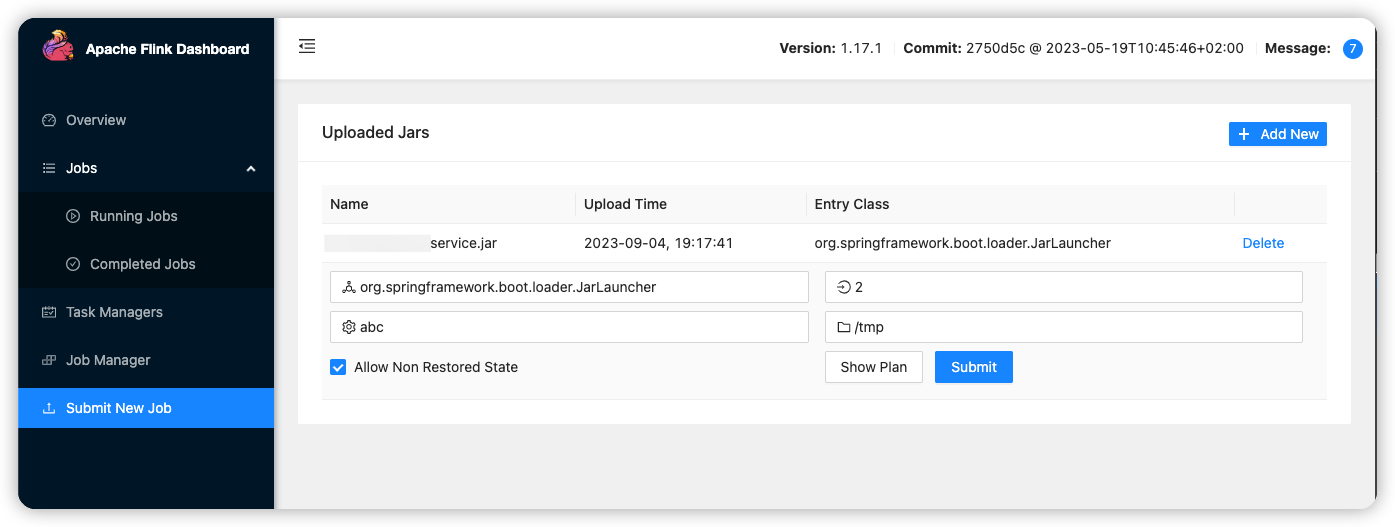Collapse the Jobs submenu chevron
The image size is (1395, 527).
tap(251, 168)
